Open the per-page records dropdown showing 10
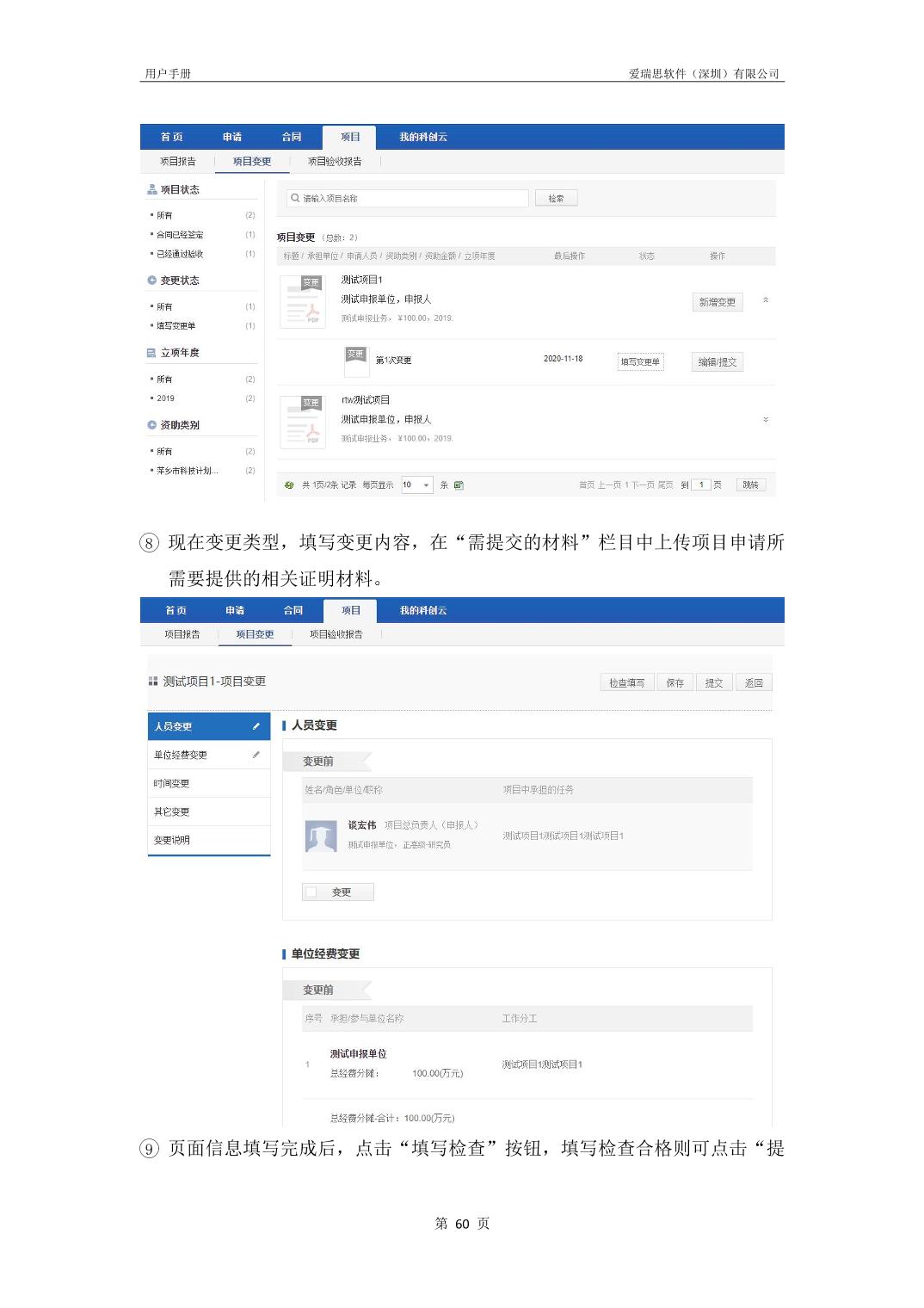The height and width of the screenshot is (1308, 924). coord(416,485)
